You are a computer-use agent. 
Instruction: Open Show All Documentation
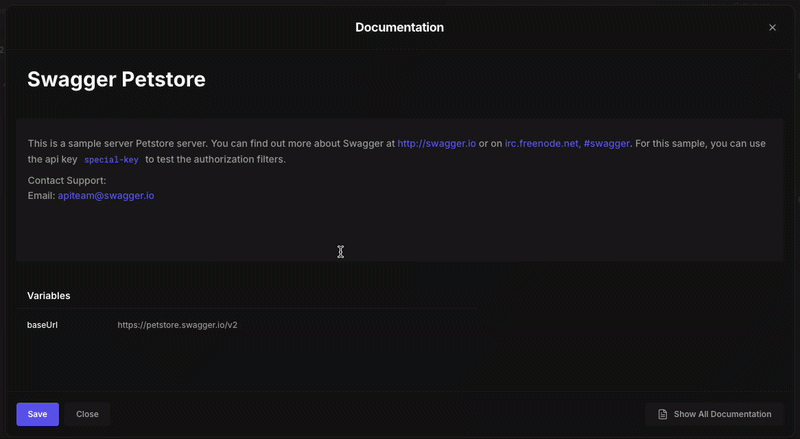pos(714,414)
